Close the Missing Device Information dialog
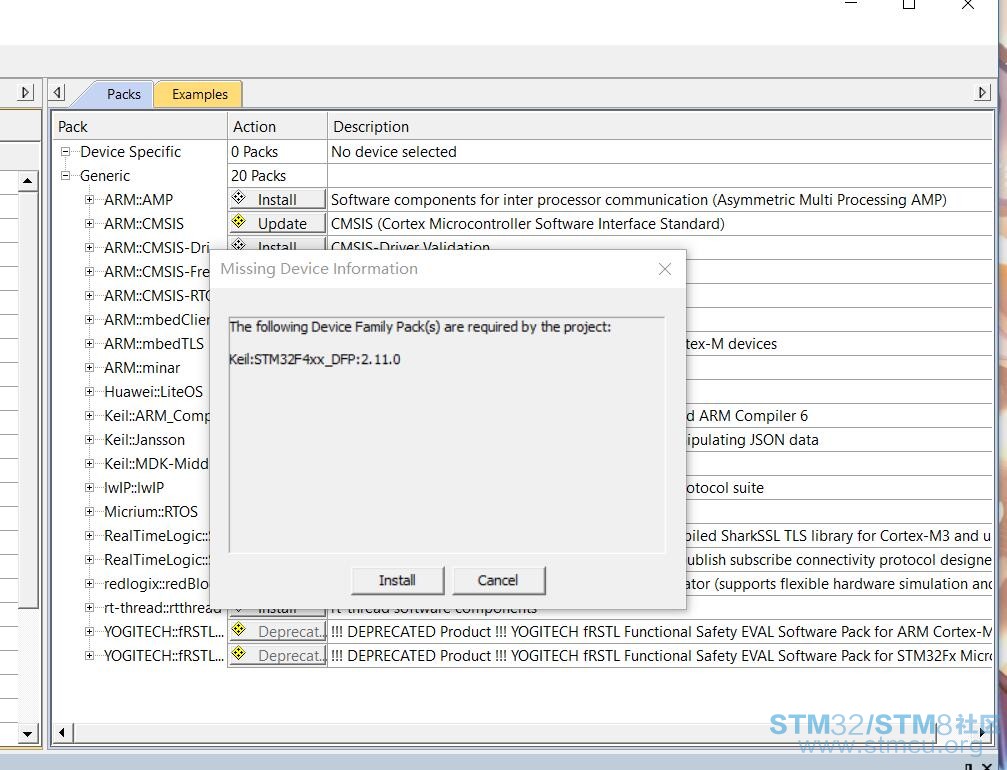The image size is (1007, 770). point(665,269)
